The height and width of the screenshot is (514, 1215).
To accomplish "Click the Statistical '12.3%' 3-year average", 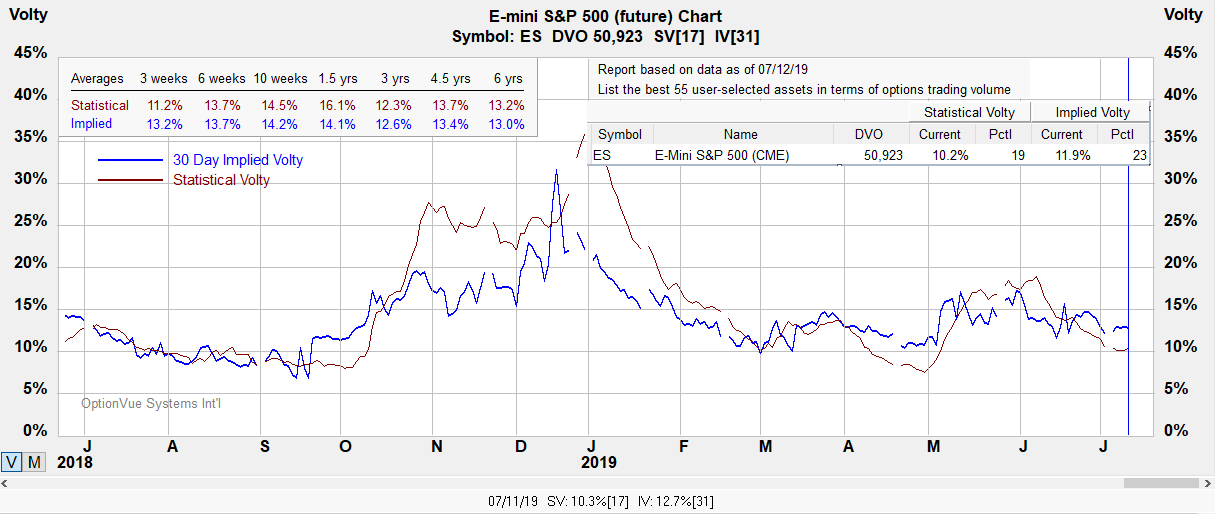I will tap(394, 105).
